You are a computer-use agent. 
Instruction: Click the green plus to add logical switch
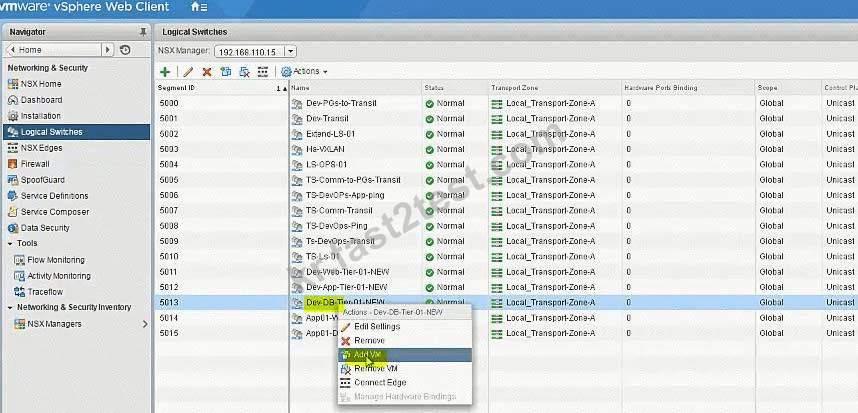[x=165, y=72]
